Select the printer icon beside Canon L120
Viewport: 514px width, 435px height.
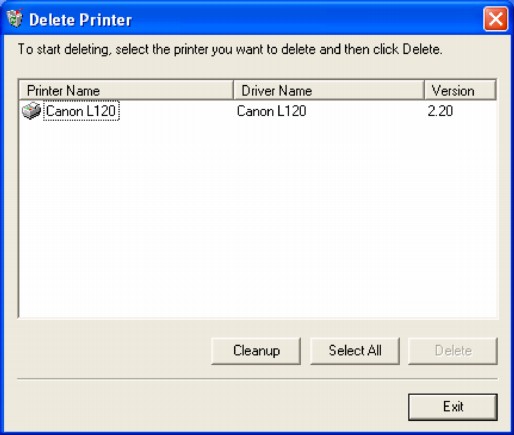pos(31,111)
